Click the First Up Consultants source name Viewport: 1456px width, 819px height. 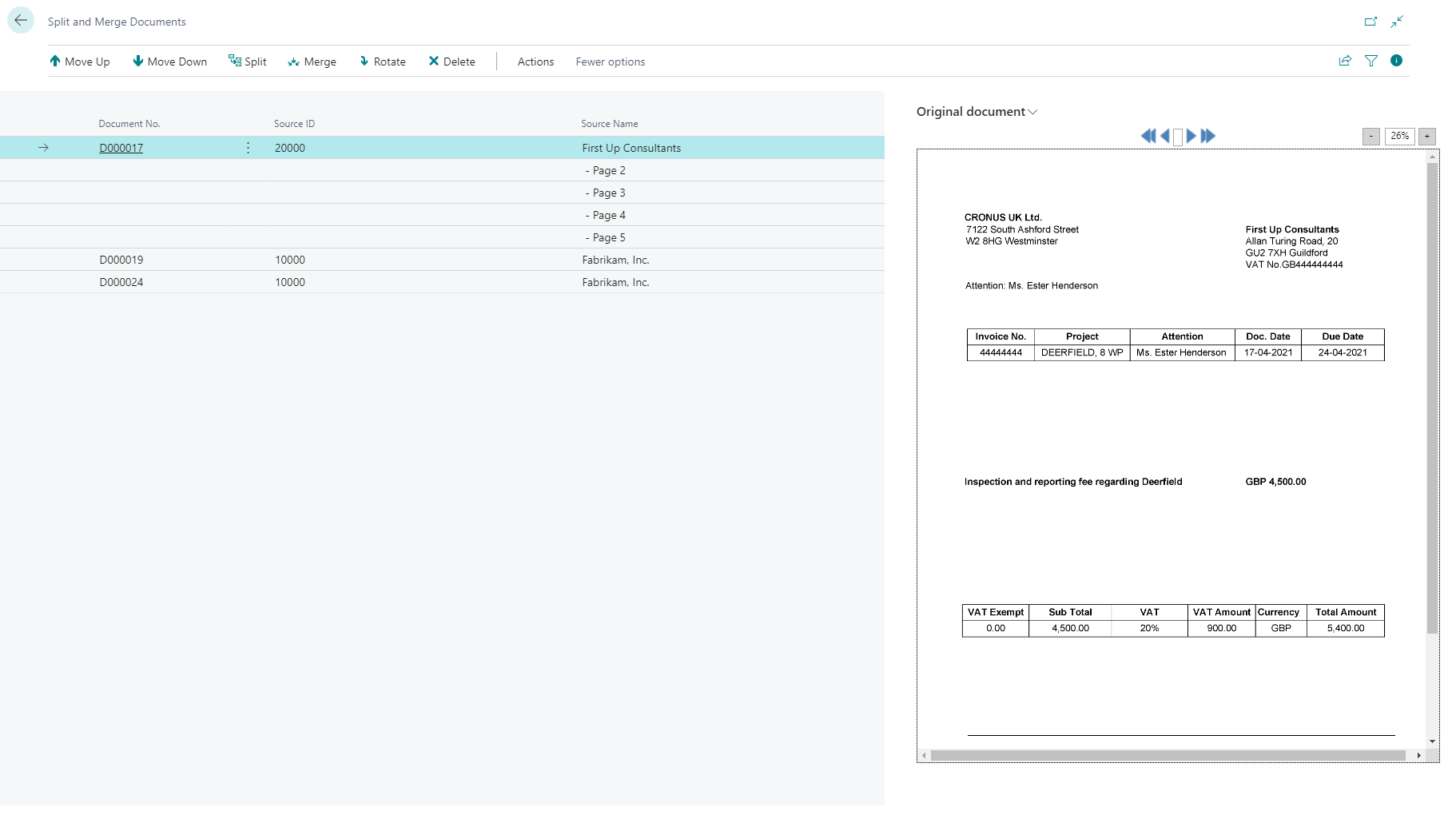point(631,148)
